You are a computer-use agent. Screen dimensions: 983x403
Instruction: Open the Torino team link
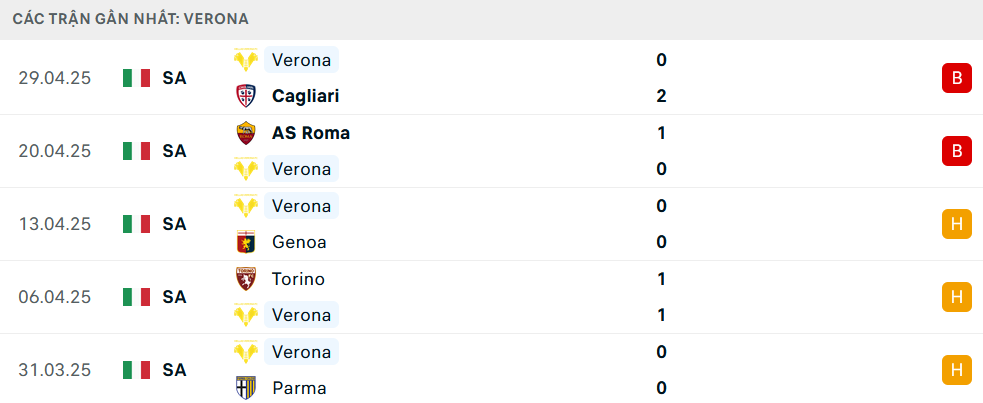point(298,279)
